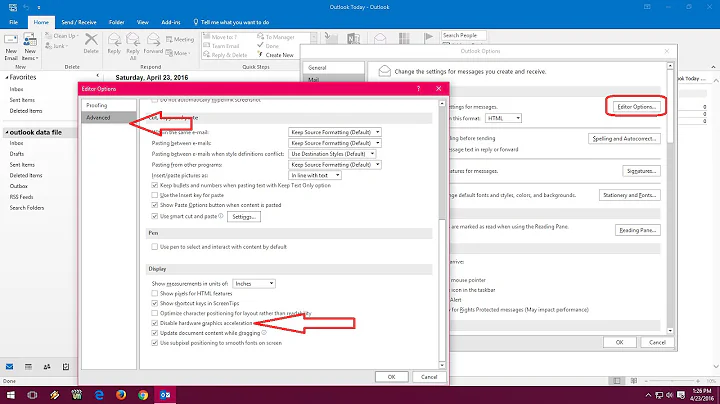Open Task View on the taskbar

32,395
